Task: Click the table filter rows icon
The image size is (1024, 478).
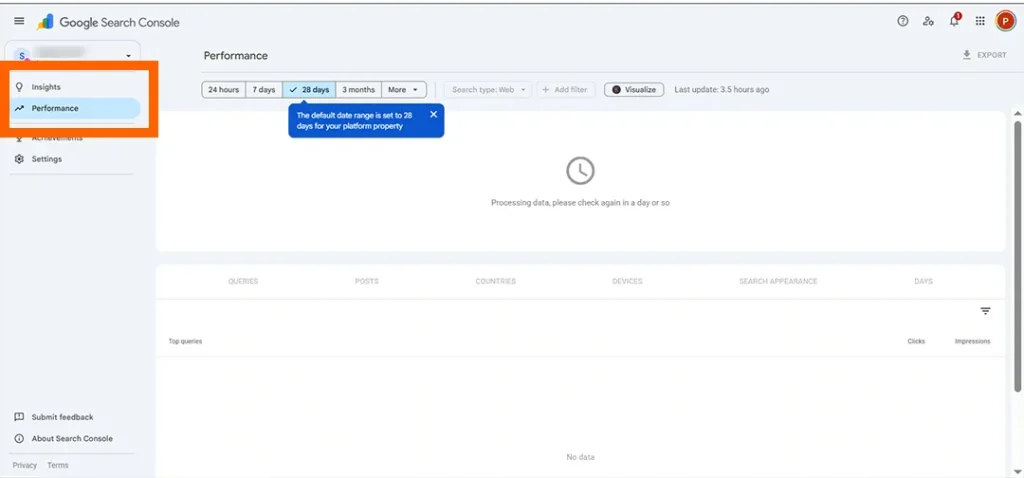Action: 985,311
